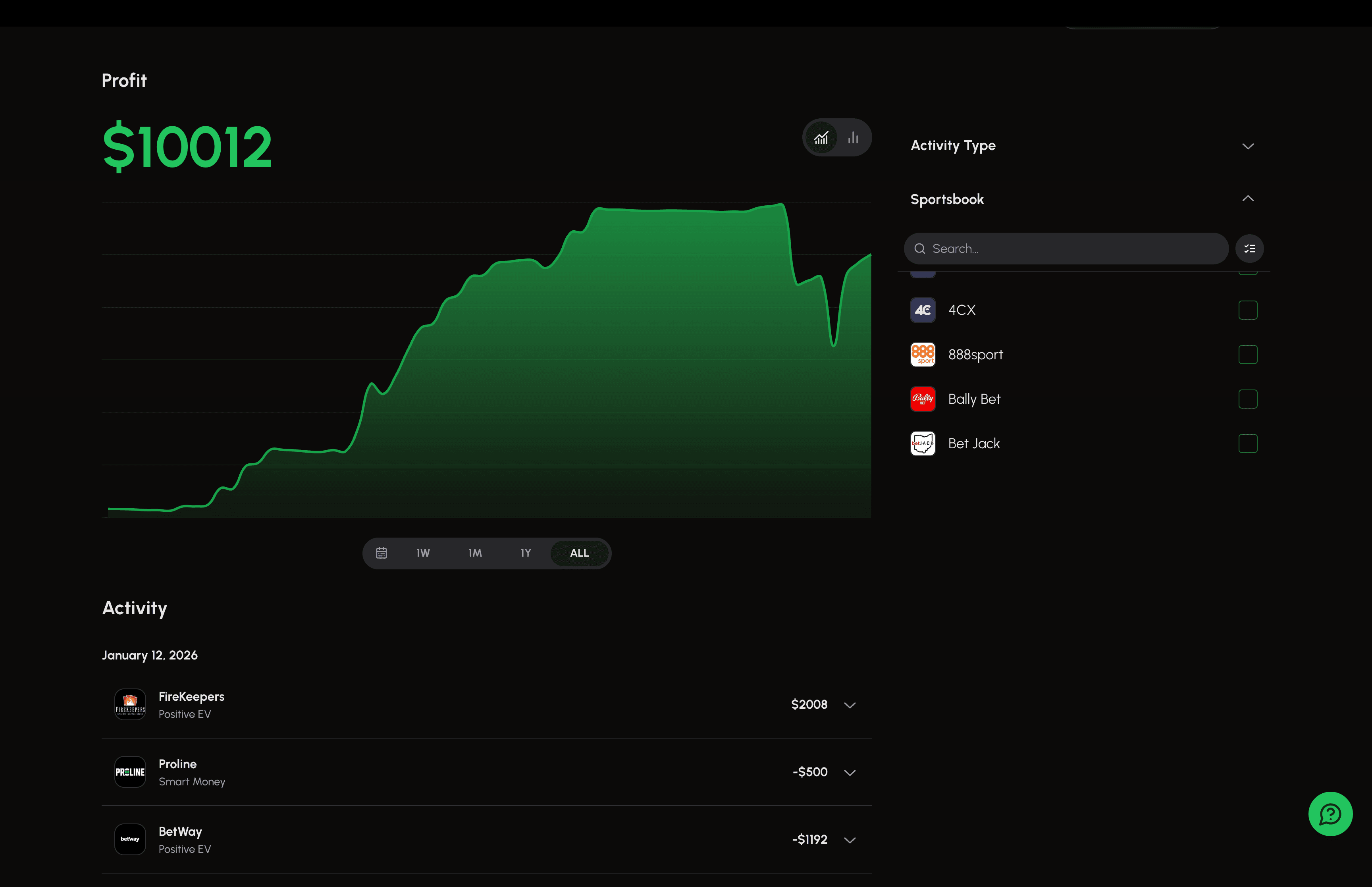Enable the 888sport filter

pyautogui.click(x=1248, y=354)
